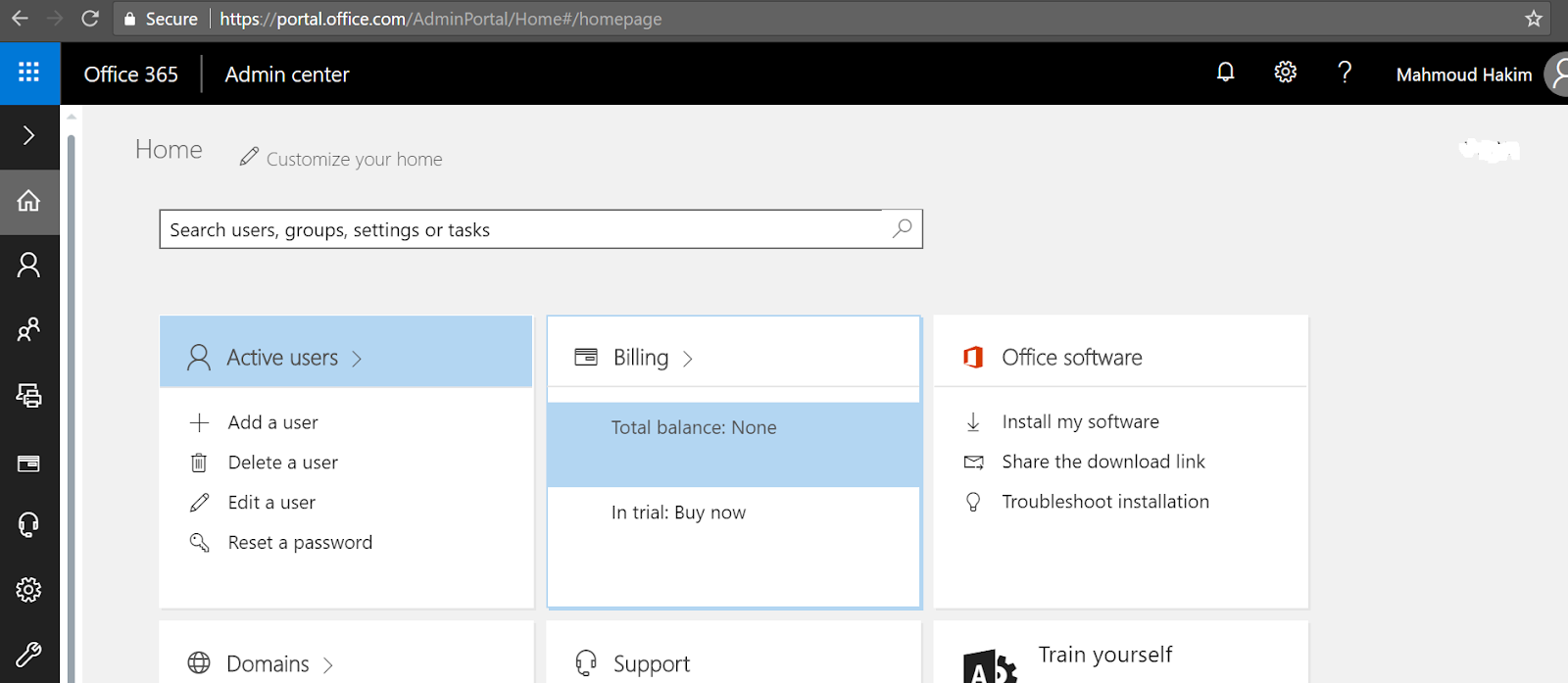Click the trash icon for Delete a user
Viewport: 1568px width, 683px height.
click(199, 463)
